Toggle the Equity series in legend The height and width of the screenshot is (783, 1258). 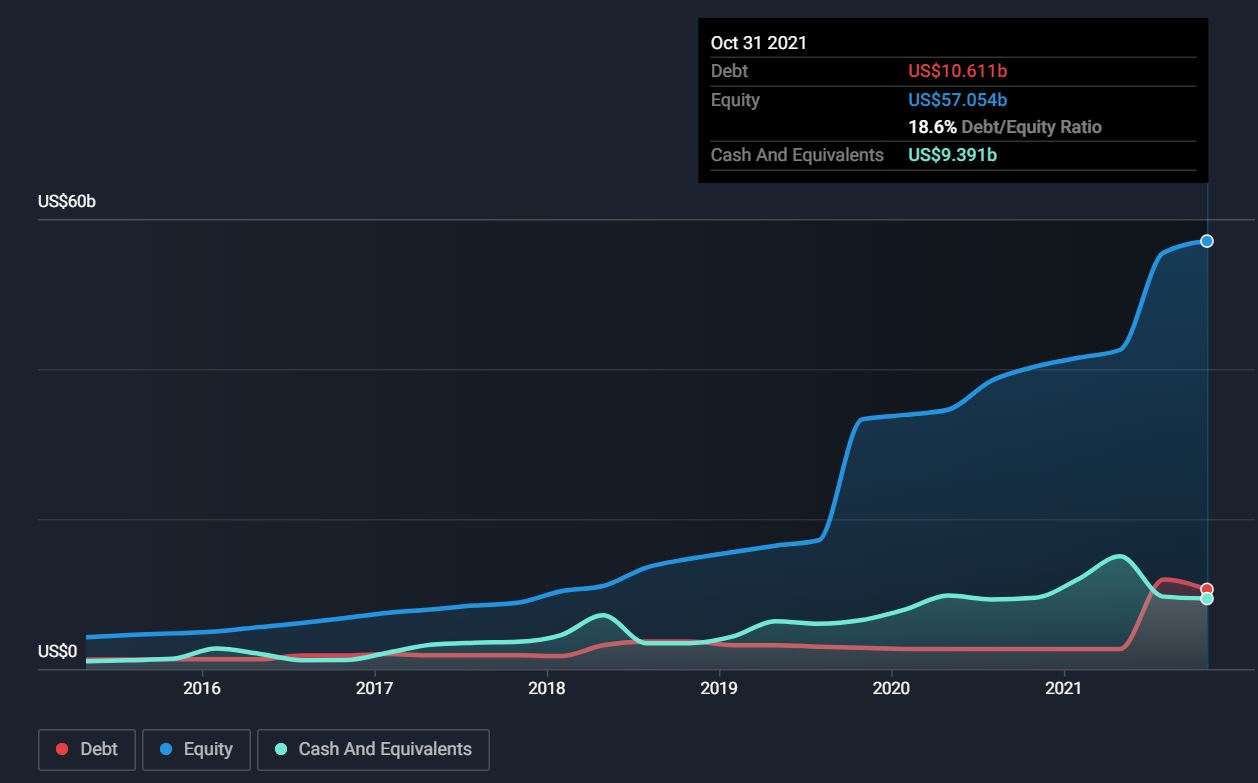(196, 749)
